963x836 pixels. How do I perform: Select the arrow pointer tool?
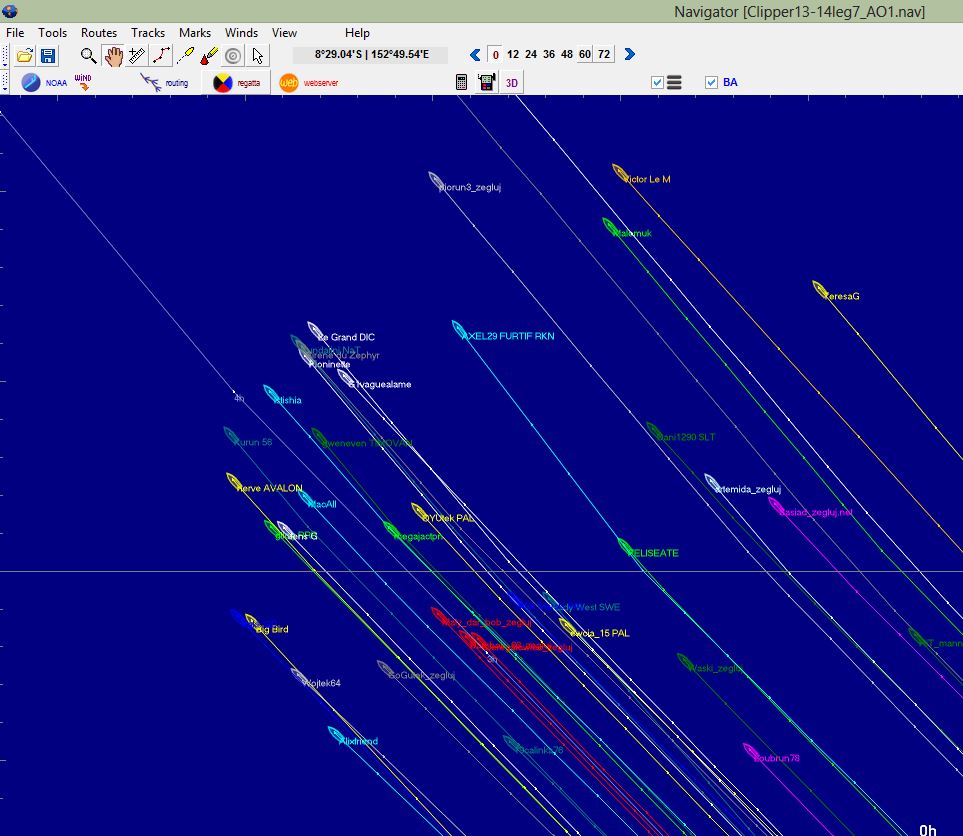257,56
